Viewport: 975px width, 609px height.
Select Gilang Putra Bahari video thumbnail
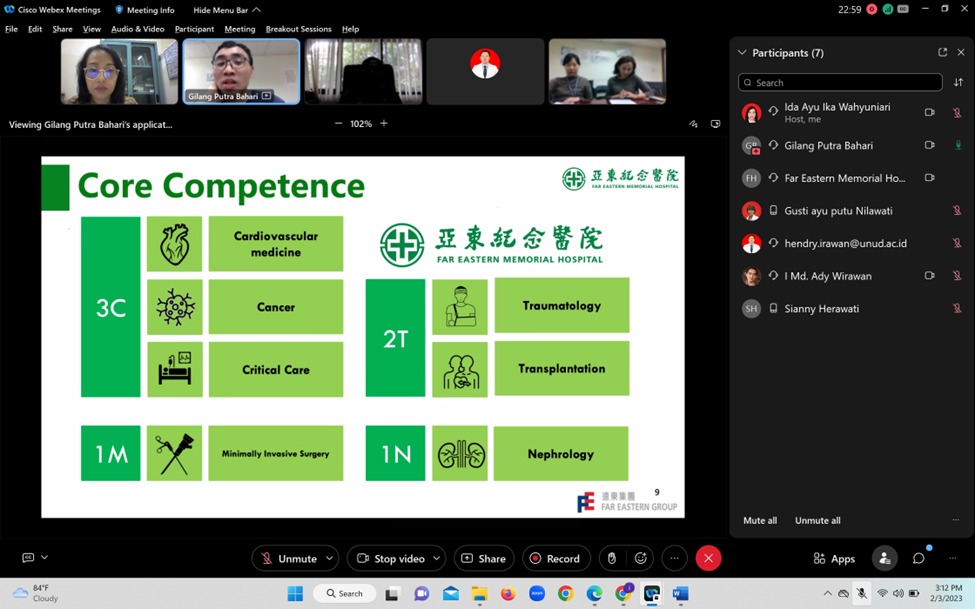(x=241, y=71)
